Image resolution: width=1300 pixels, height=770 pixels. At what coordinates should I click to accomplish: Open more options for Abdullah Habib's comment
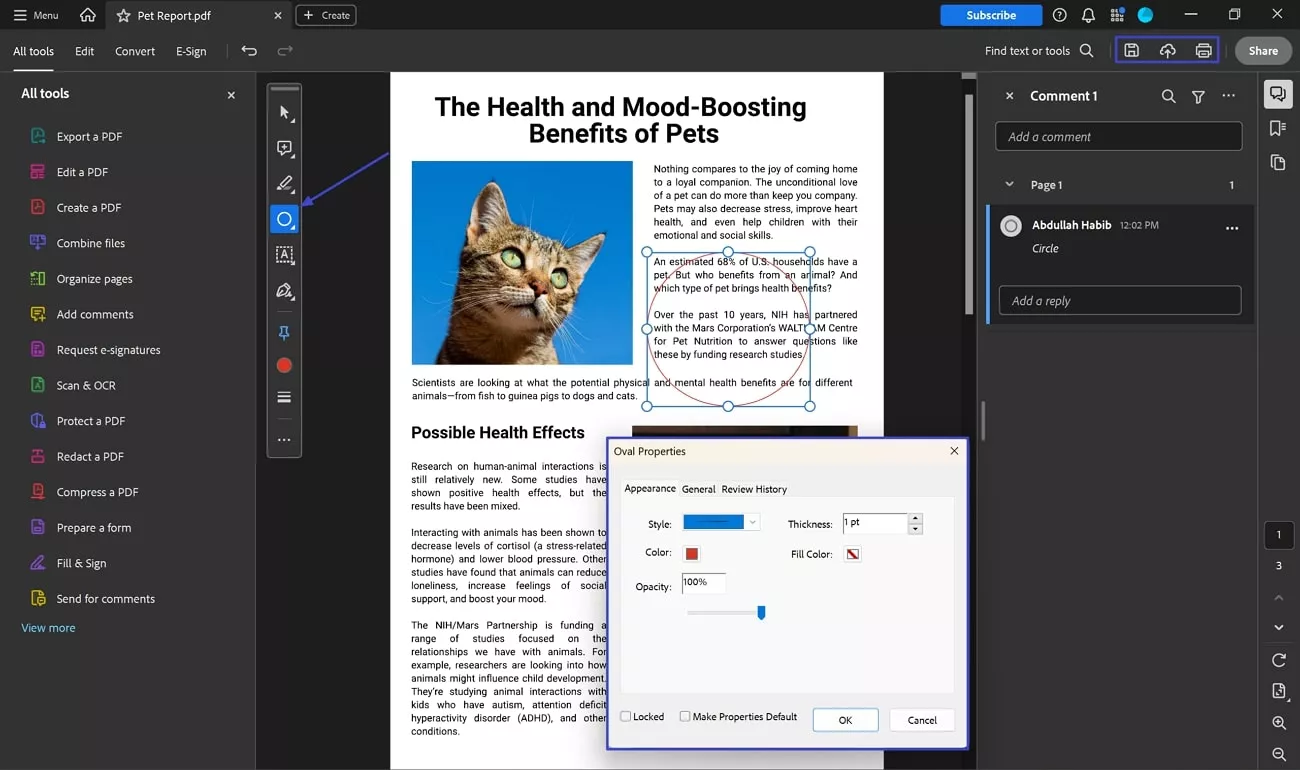pyautogui.click(x=1232, y=228)
